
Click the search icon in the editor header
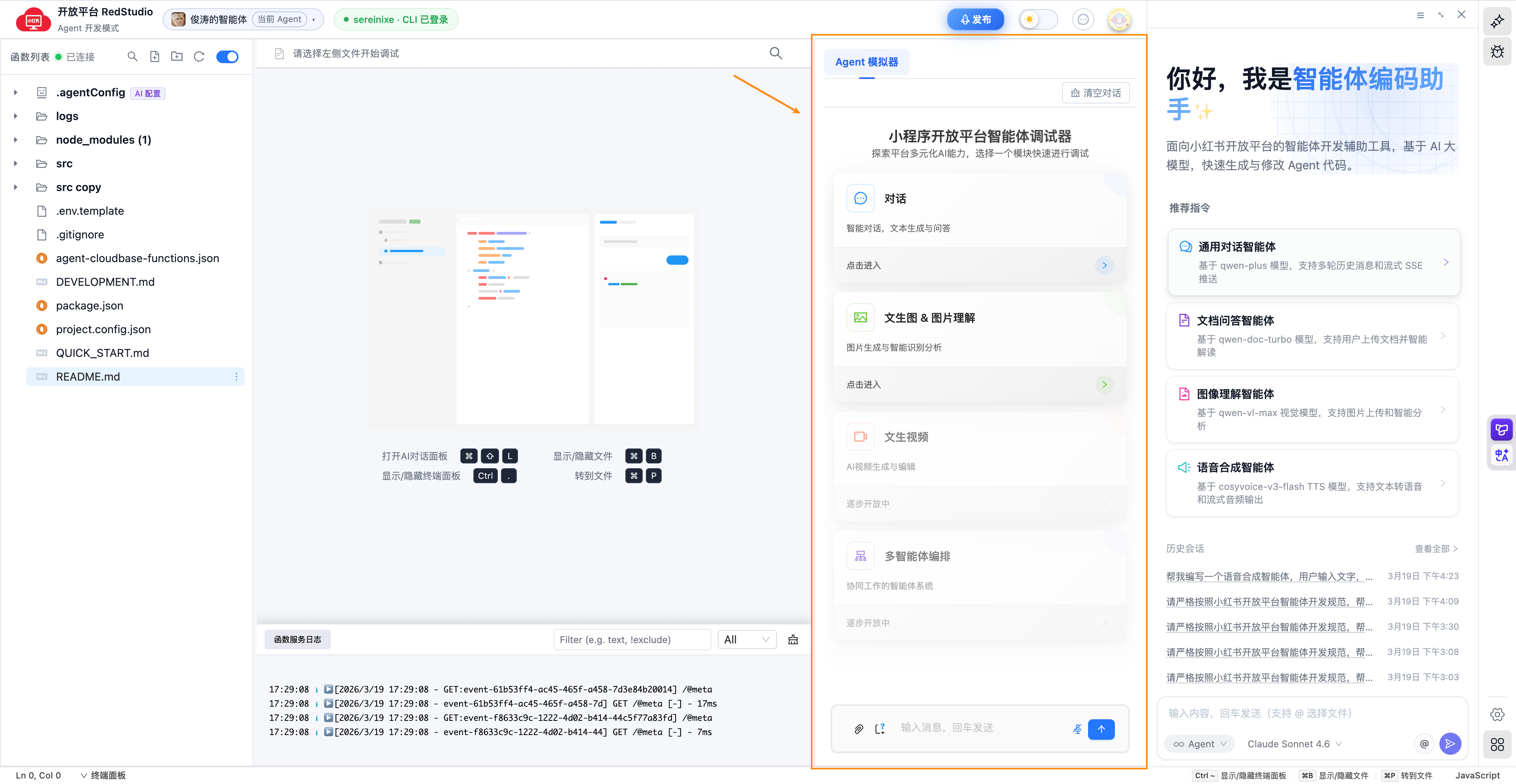[776, 54]
